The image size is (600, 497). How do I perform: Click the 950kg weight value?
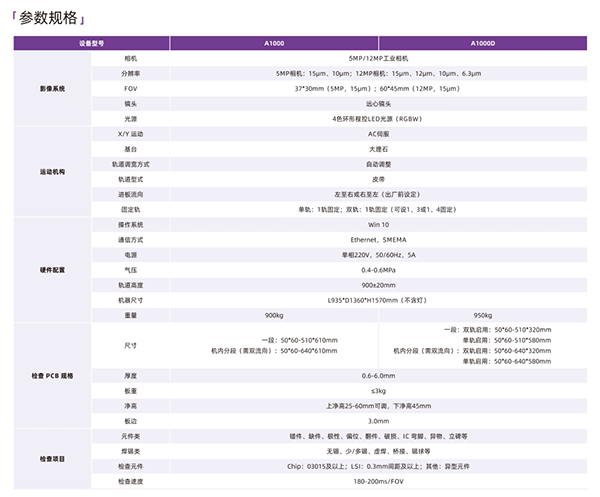[482, 314]
